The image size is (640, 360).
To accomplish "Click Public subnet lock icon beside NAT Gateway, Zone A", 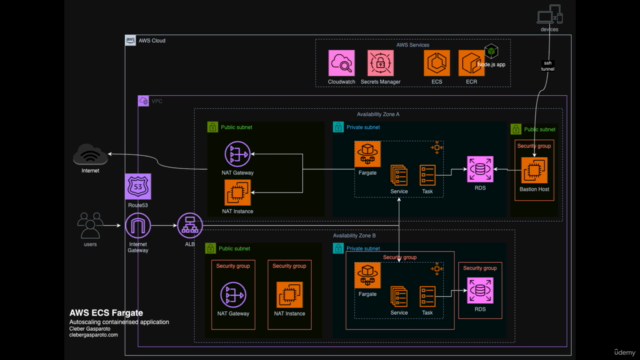I will pyautogui.click(x=212, y=127).
